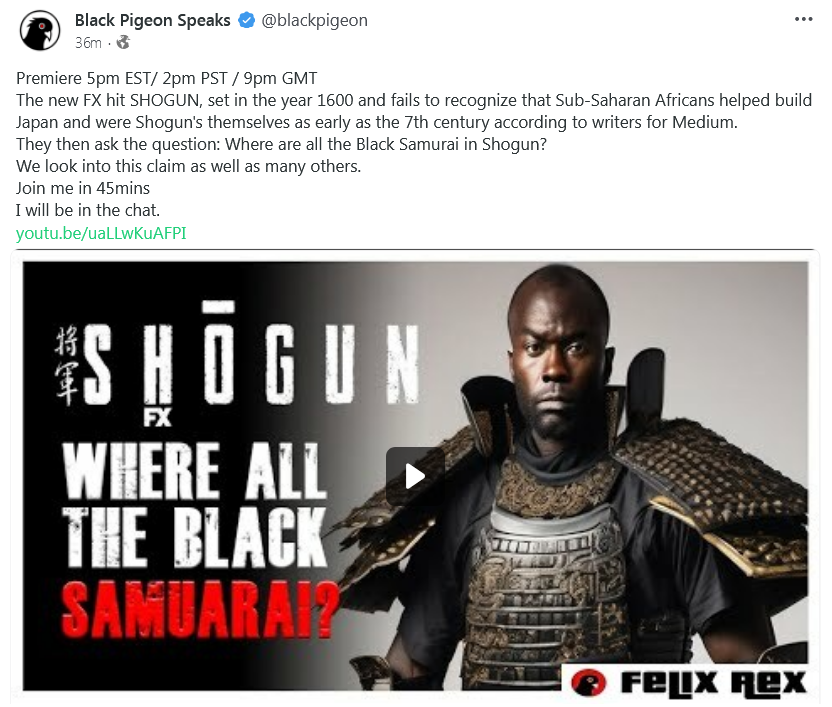The image size is (832, 707).
Task: Click the red SAMUARAI? text
Action: pyautogui.click(x=200, y=609)
